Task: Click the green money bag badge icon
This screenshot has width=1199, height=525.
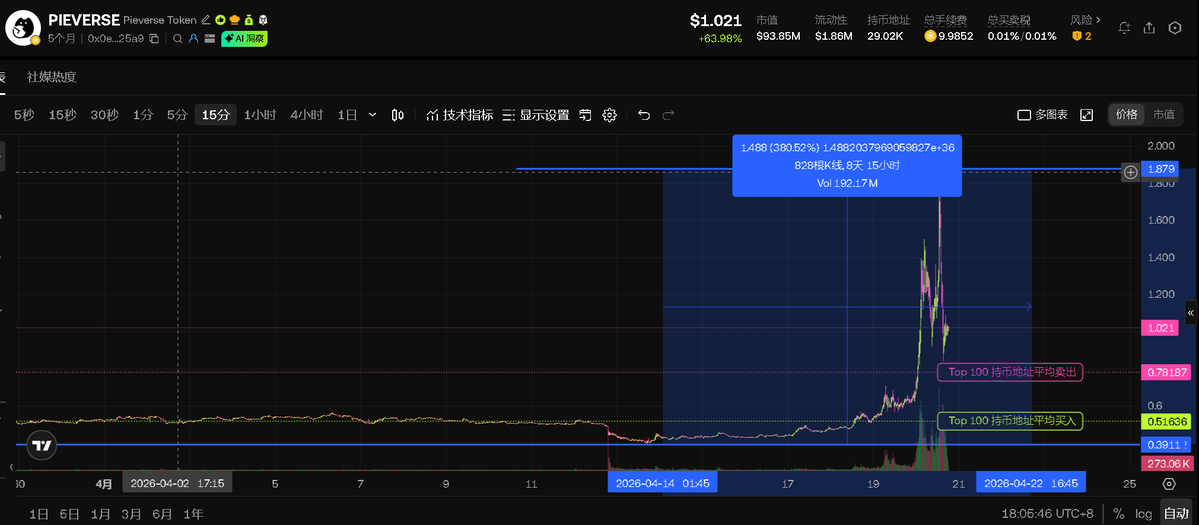Action: pos(249,19)
